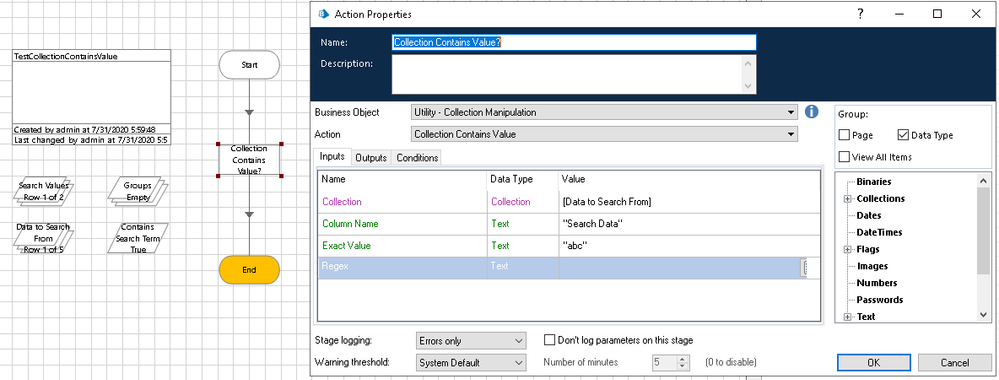Expand the Text tree node
Image resolution: width=999 pixels, height=380 pixels.
(x=847, y=317)
